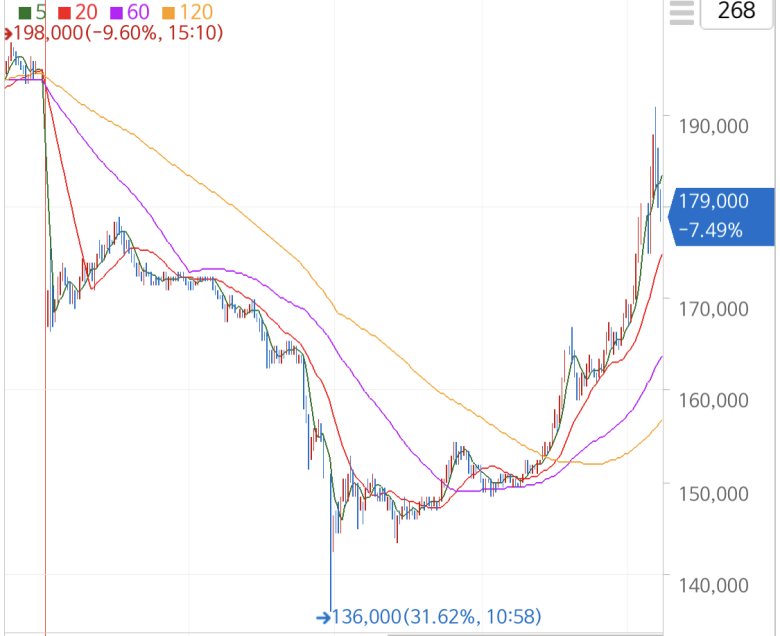Click the 160,000 price axis label
Image resolution: width=780 pixels, height=636 pixels.
(712, 401)
